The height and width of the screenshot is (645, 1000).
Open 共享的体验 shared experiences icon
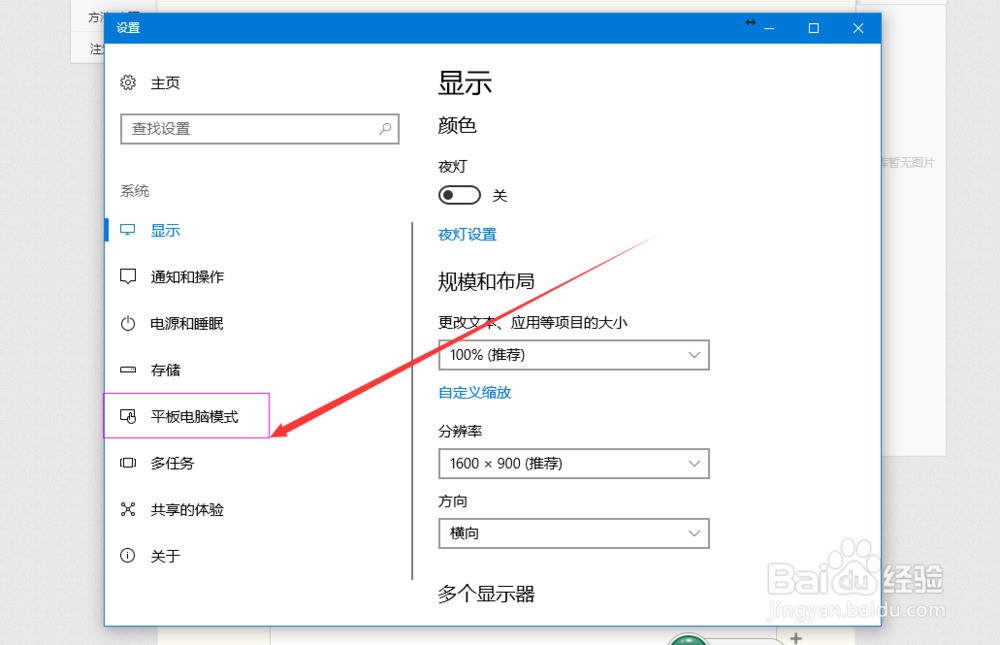pos(127,509)
